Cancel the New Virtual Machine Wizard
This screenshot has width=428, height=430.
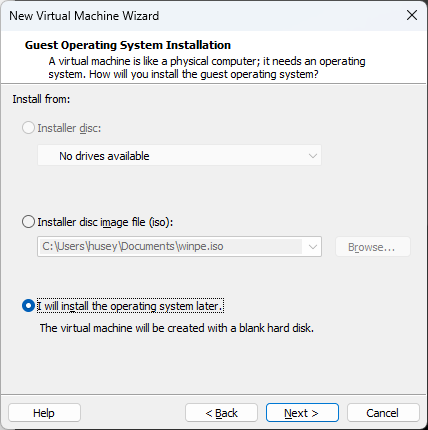383,413
